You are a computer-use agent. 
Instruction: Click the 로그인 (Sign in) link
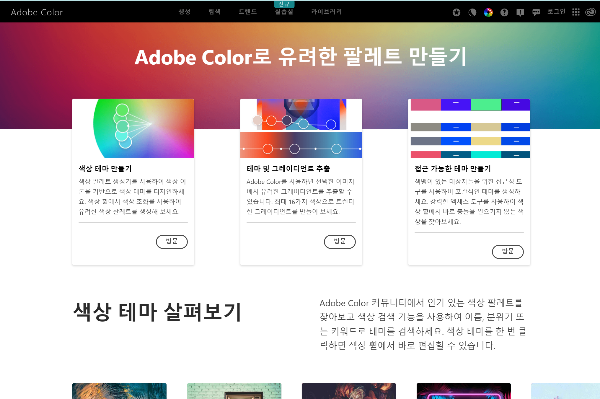556,12
